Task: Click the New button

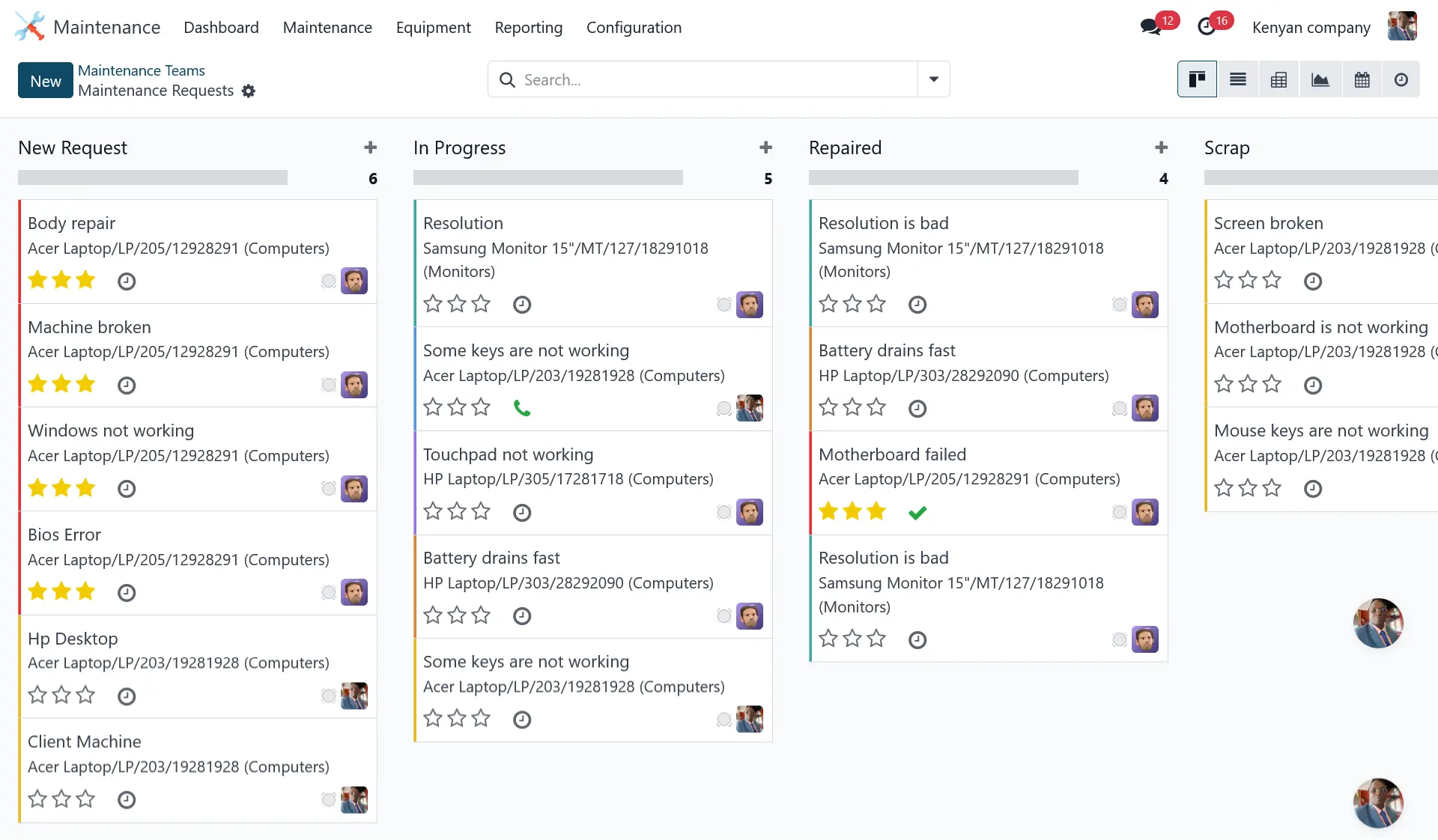Action: 46,81
